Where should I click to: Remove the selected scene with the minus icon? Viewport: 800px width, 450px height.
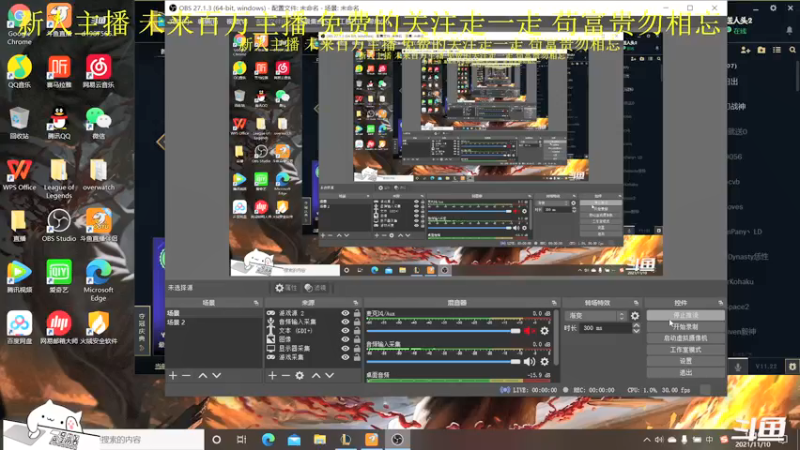[x=186, y=376]
